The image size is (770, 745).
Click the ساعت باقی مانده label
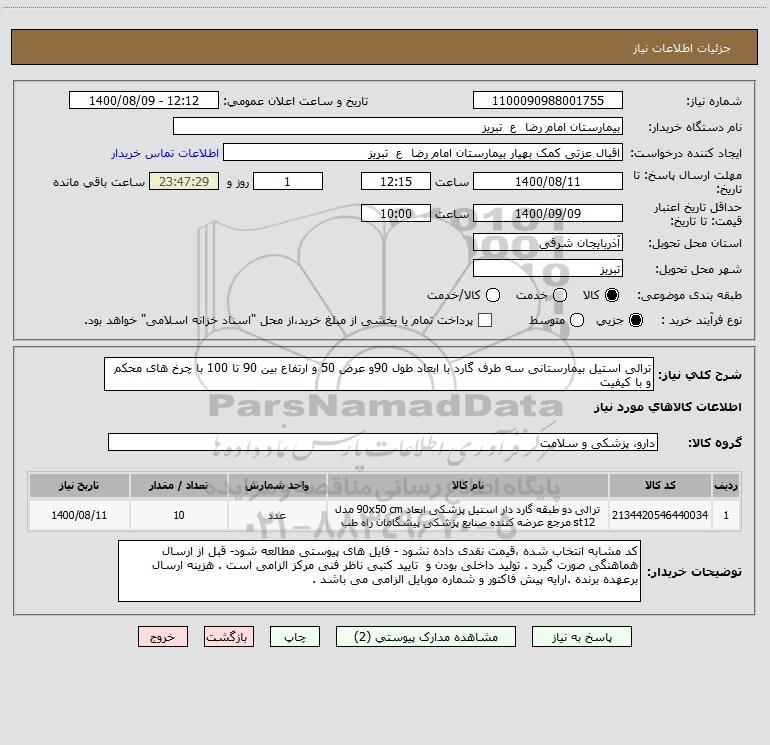pos(99,182)
